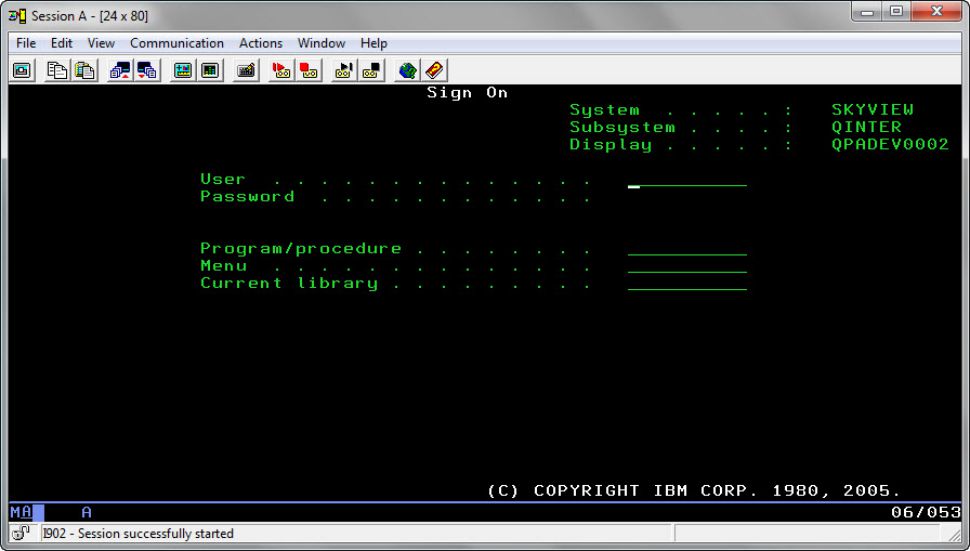This screenshot has width=970, height=551.
Task: Click the Print Screen toolbar icon
Action: click(22, 70)
